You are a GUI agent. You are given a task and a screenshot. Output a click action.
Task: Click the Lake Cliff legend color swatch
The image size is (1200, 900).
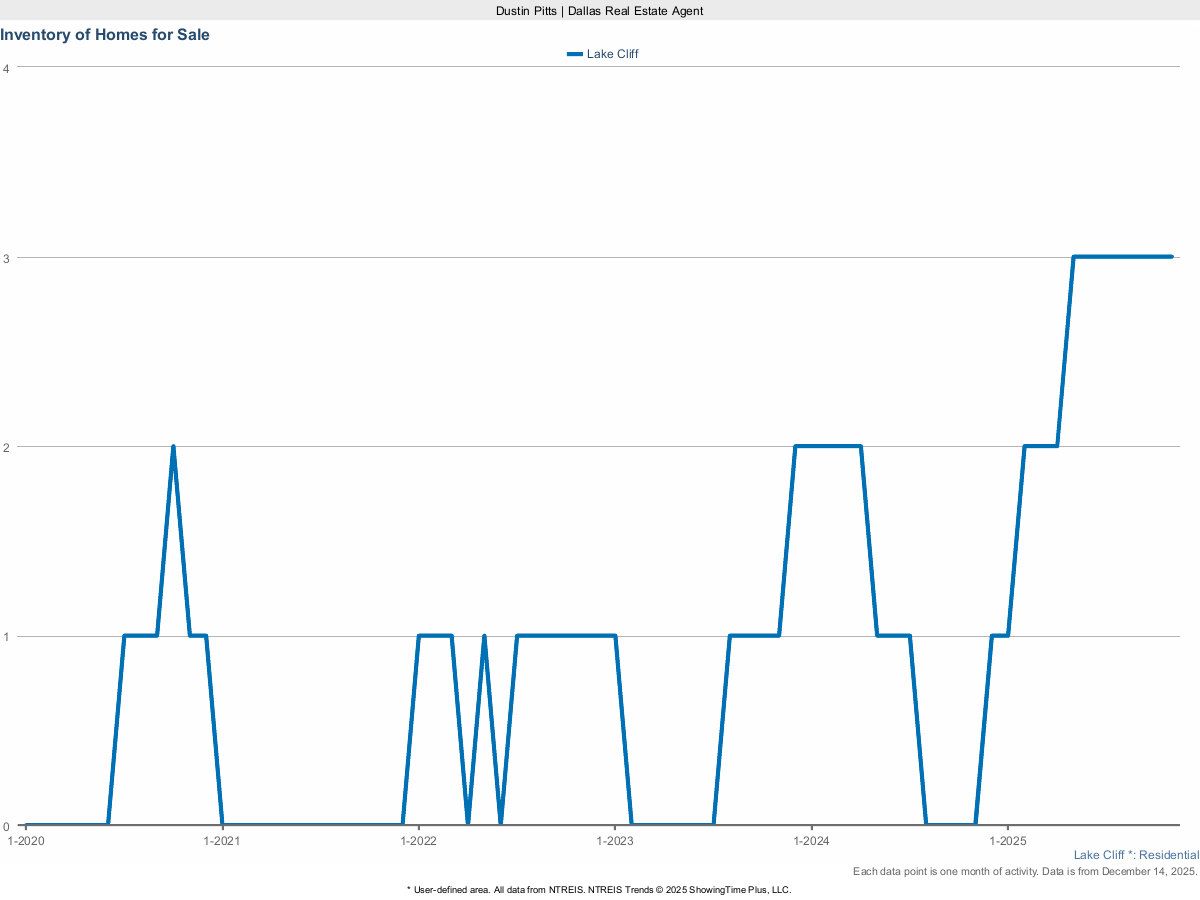pyautogui.click(x=574, y=54)
